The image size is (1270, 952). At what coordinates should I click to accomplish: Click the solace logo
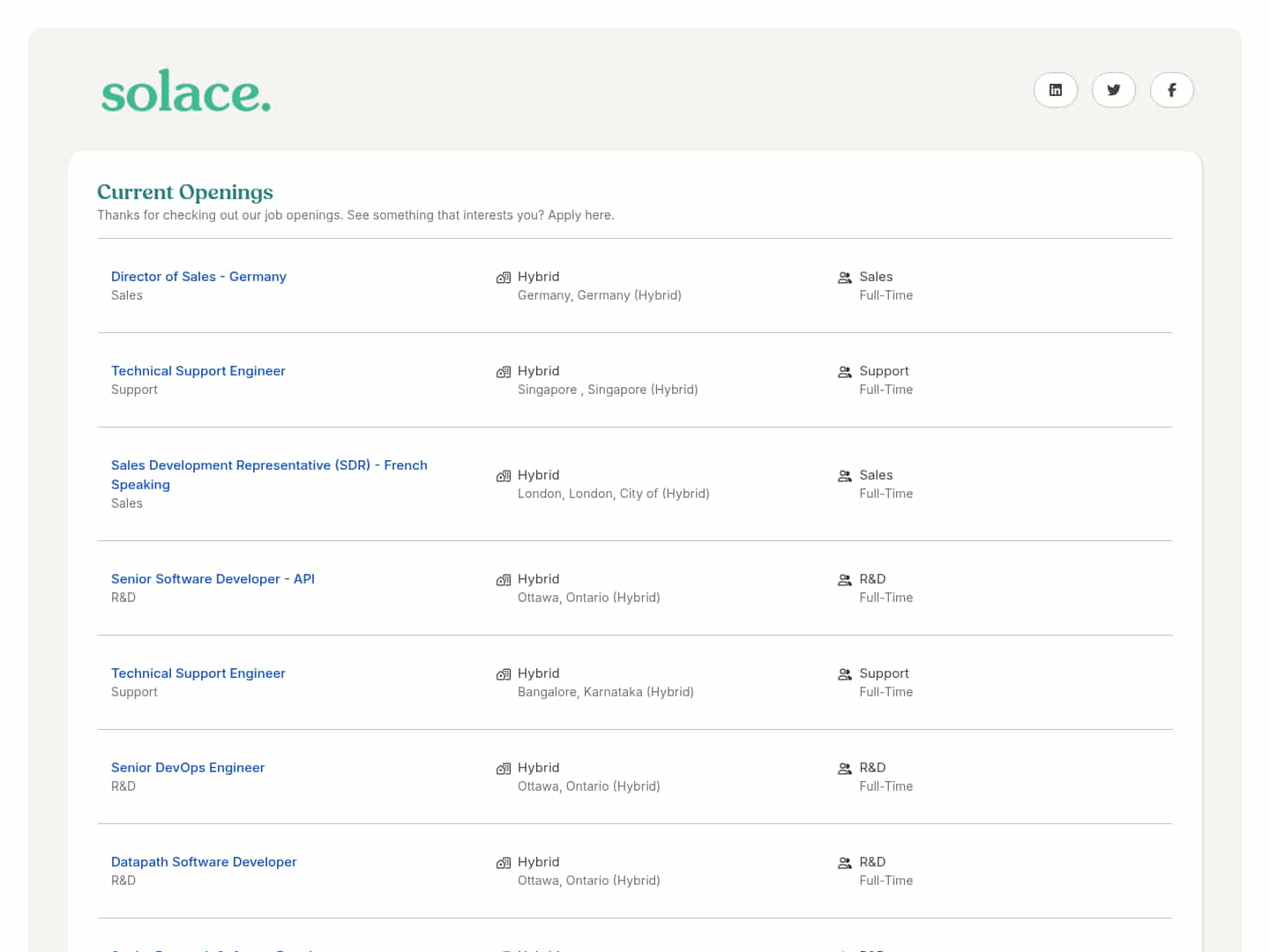click(185, 91)
